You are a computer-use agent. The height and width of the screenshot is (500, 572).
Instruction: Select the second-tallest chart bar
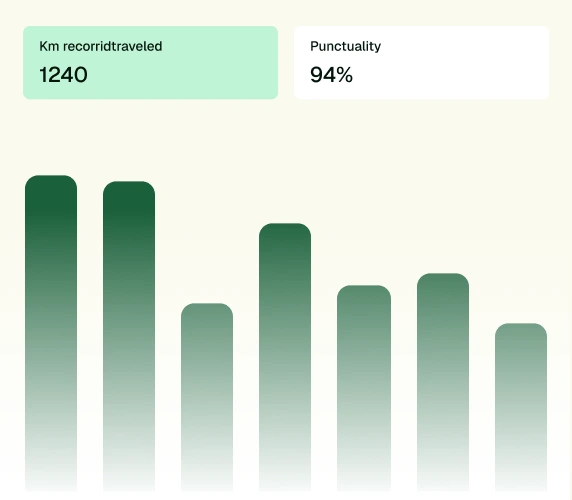tap(129, 336)
